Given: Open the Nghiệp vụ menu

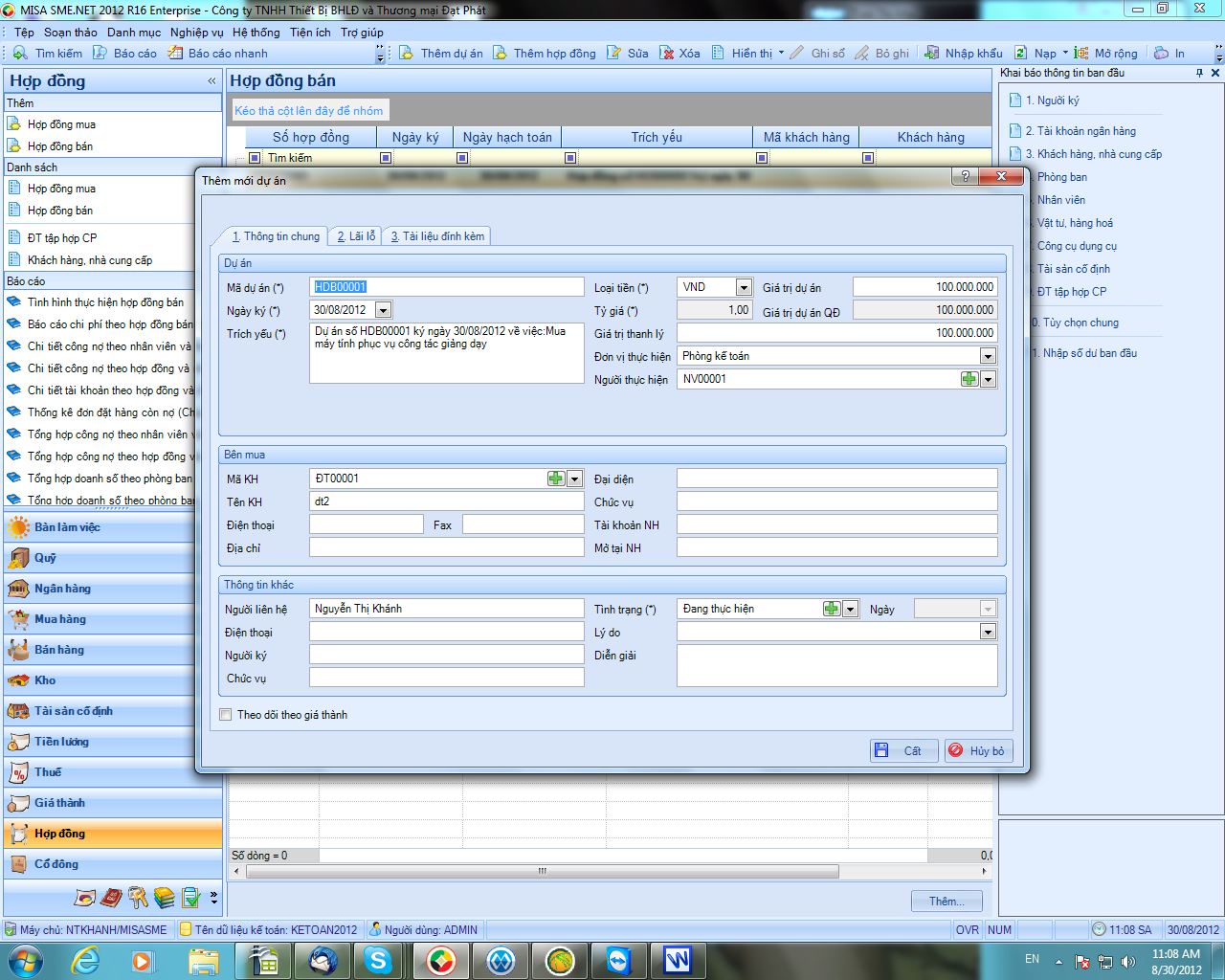Looking at the screenshot, I should point(196,33).
